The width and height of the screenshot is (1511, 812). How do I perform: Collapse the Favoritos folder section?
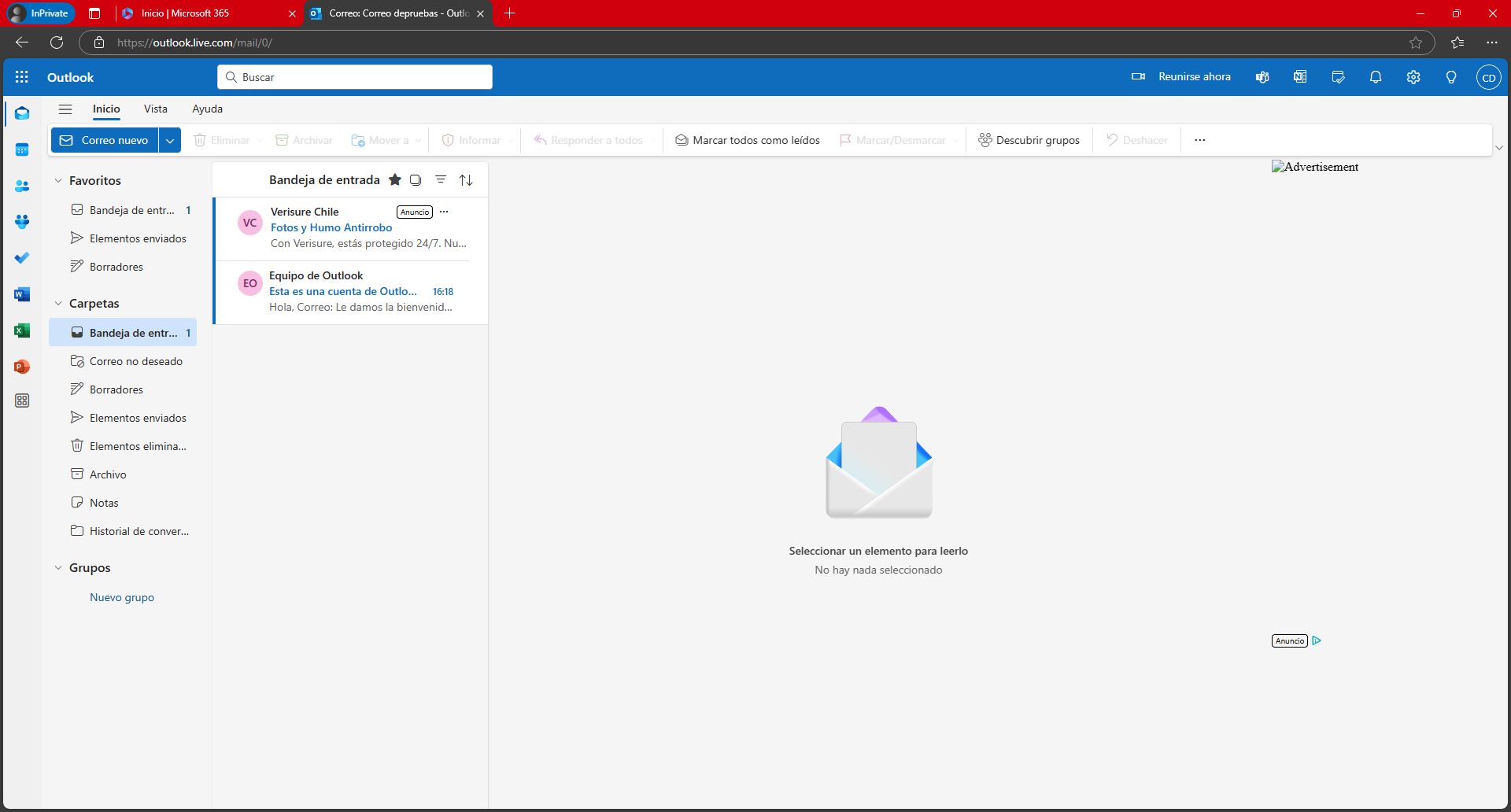coord(58,181)
